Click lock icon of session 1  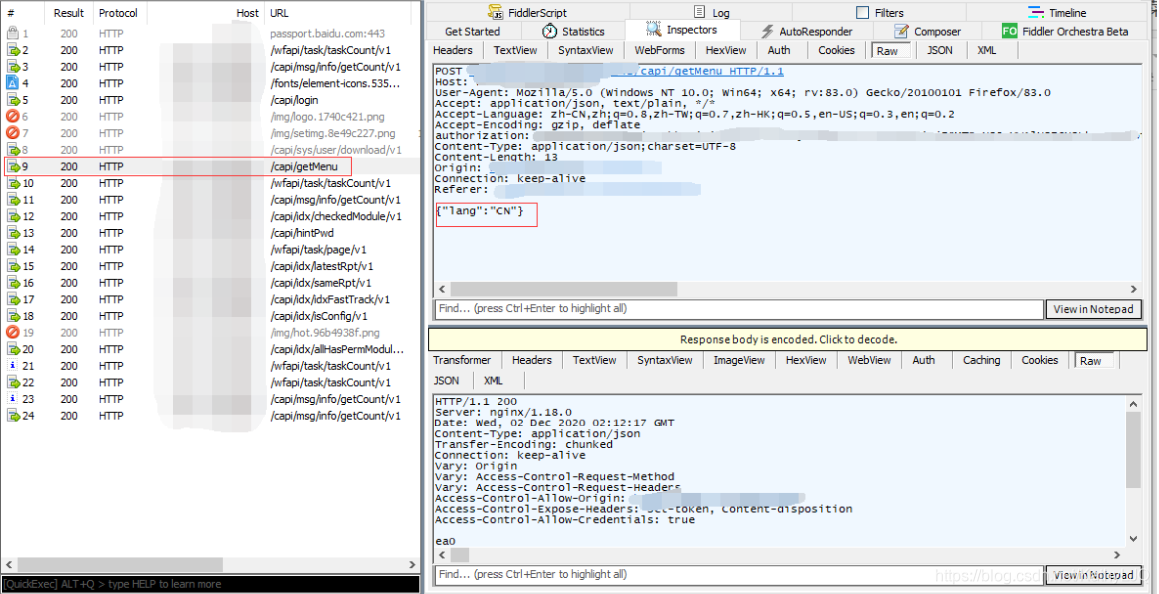13,33
